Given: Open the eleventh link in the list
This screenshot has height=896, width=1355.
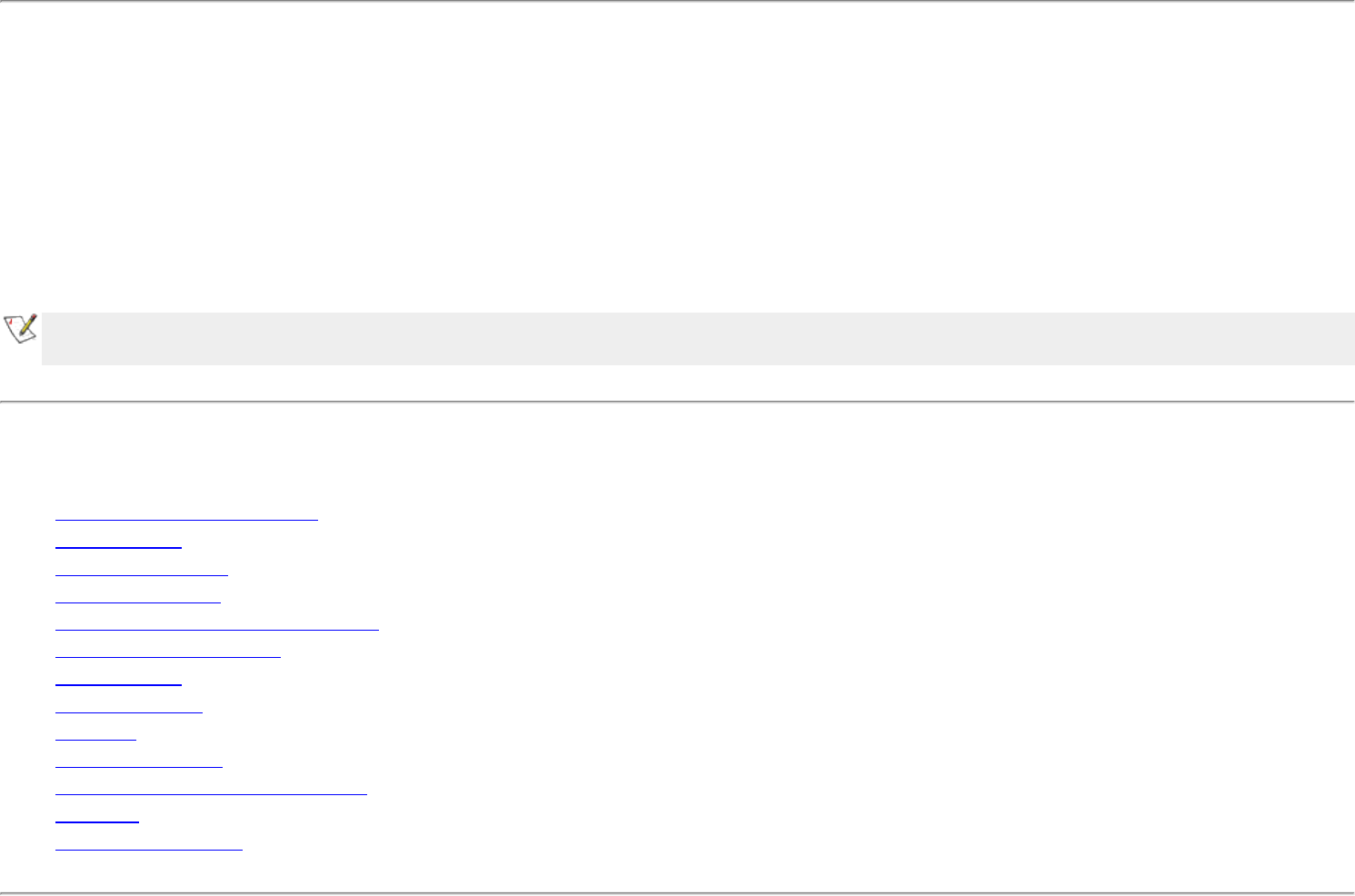Looking at the screenshot, I should [211, 791].
